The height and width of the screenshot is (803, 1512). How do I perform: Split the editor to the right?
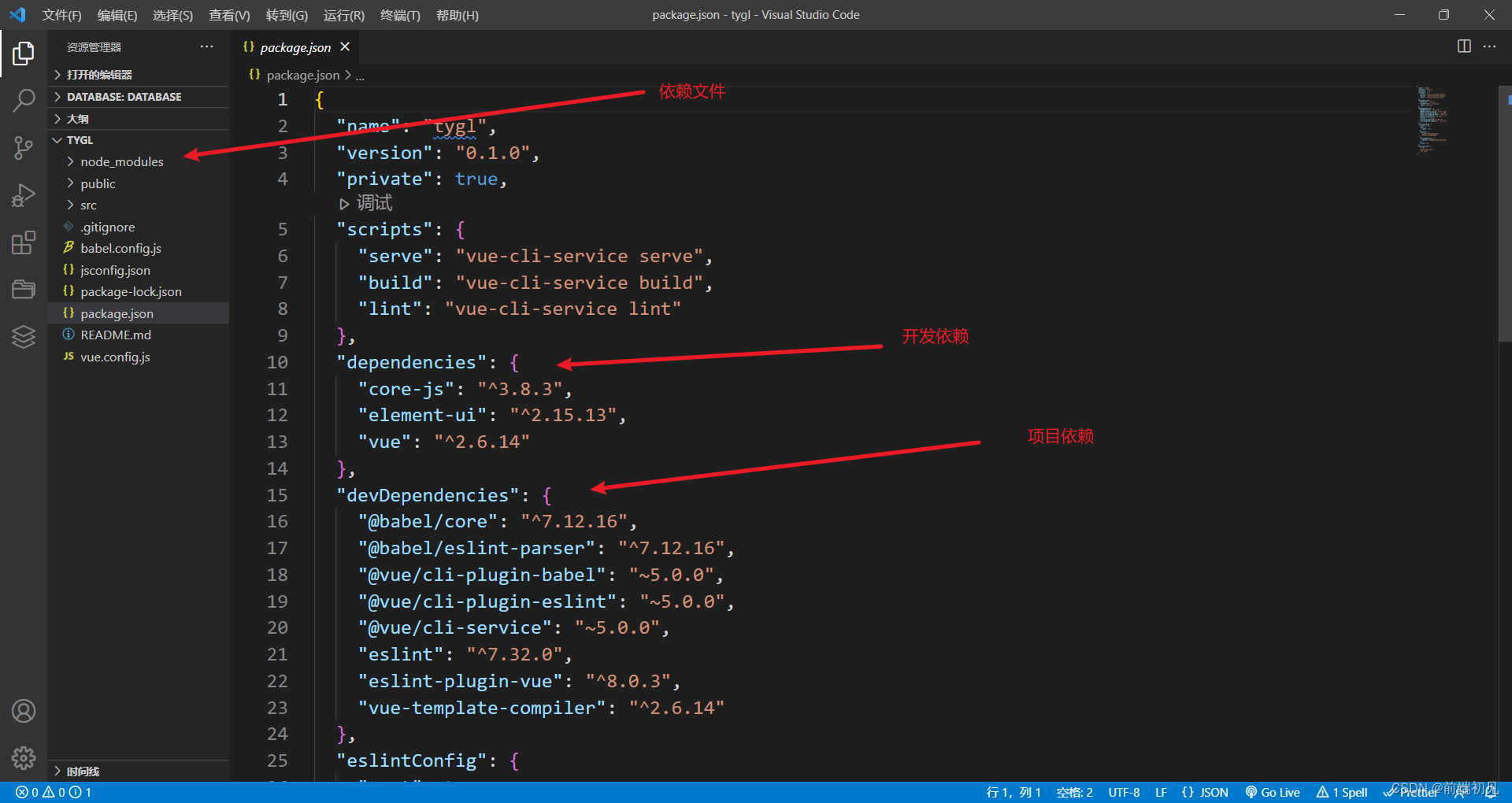pyautogui.click(x=1464, y=46)
